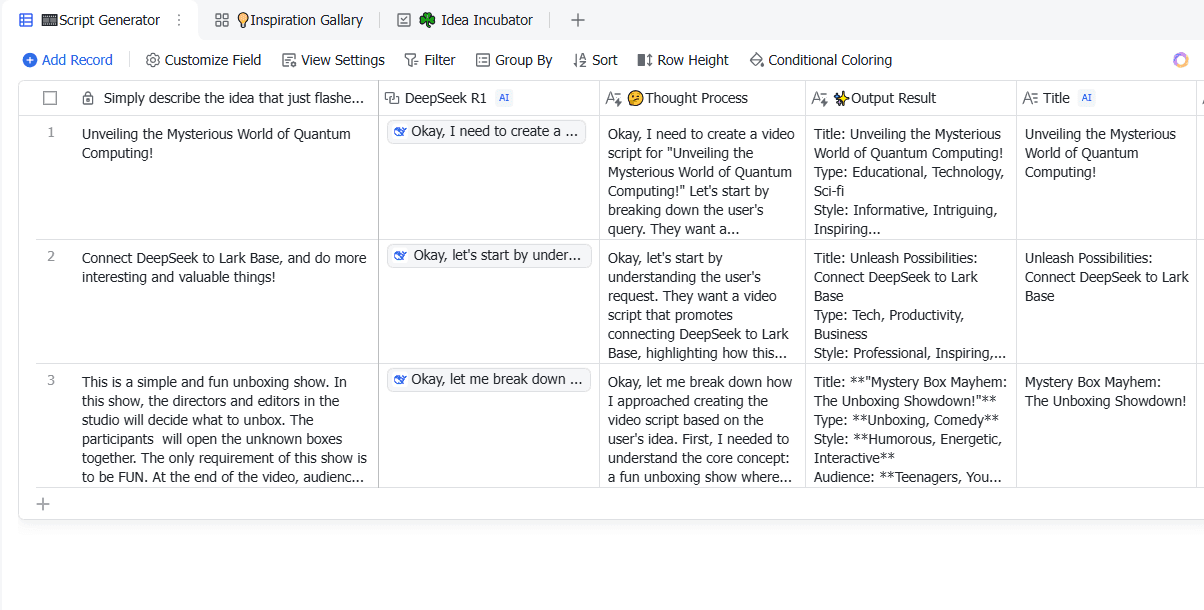Screen dimensions: 1204x610
Task: Open the Script Generator tab
Action: pos(100,20)
